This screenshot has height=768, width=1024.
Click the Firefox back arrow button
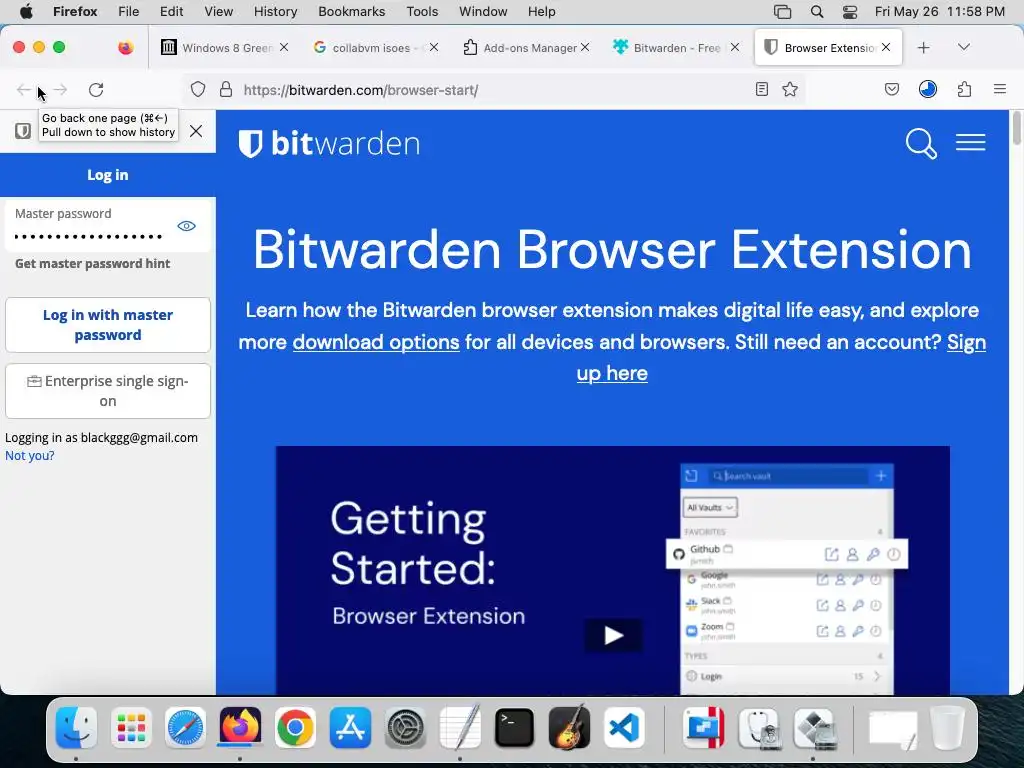(x=24, y=89)
